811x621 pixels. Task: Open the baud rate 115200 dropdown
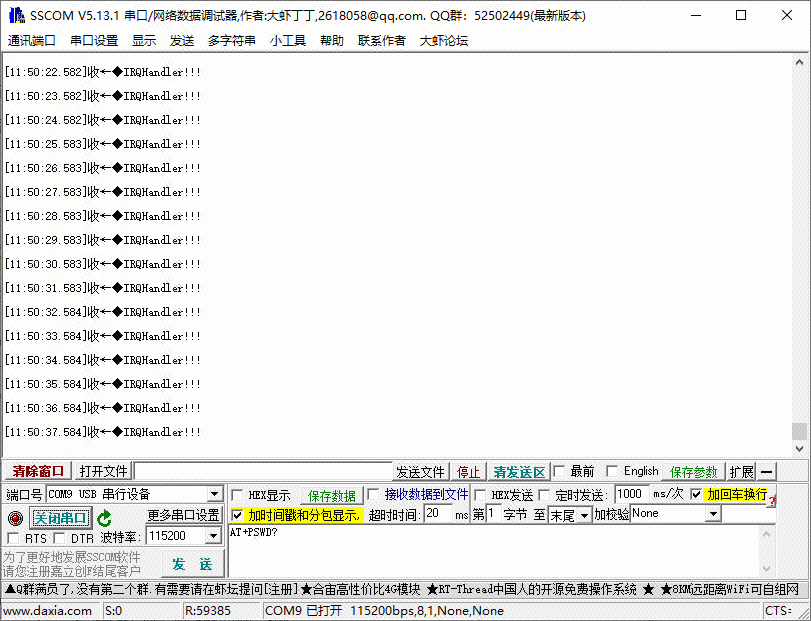click(212, 537)
